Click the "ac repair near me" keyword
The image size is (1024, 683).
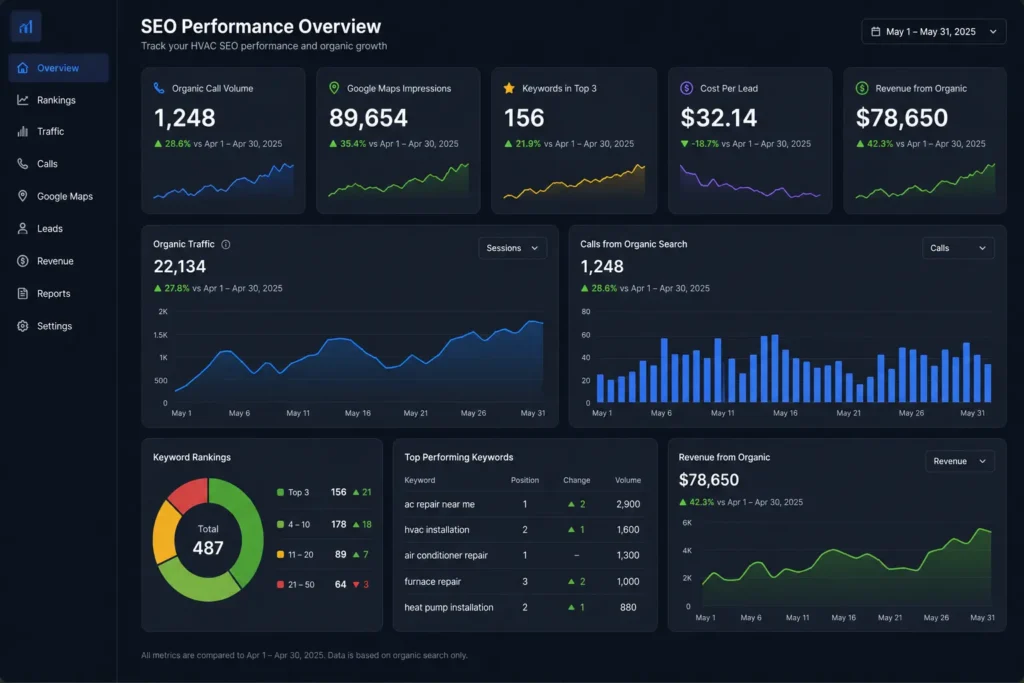click(x=440, y=504)
